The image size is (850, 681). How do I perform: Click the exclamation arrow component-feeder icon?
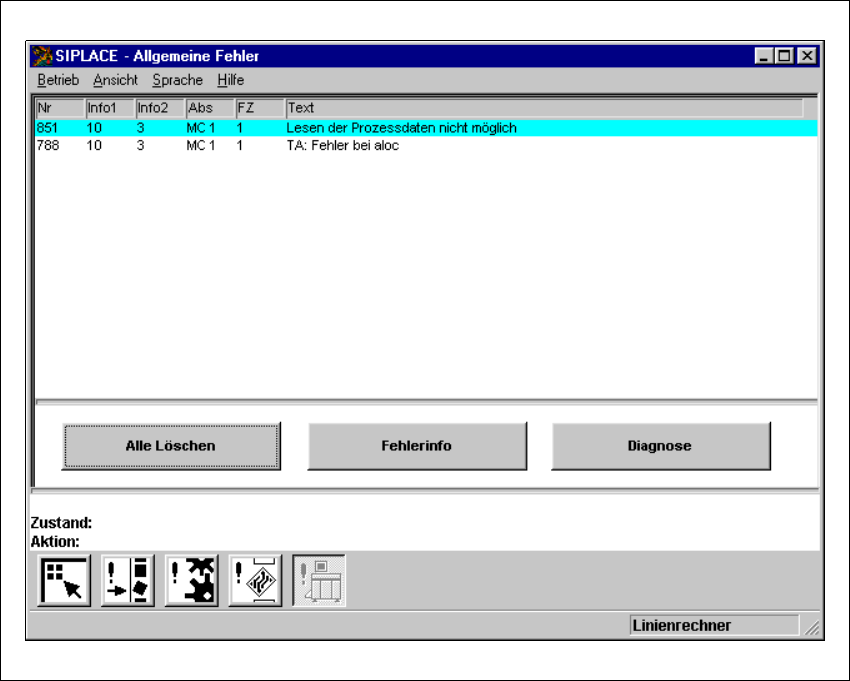[128, 580]
